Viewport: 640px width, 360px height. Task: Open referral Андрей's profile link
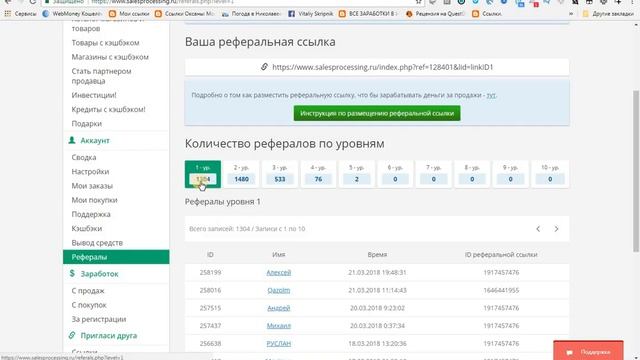click(279, 308)
